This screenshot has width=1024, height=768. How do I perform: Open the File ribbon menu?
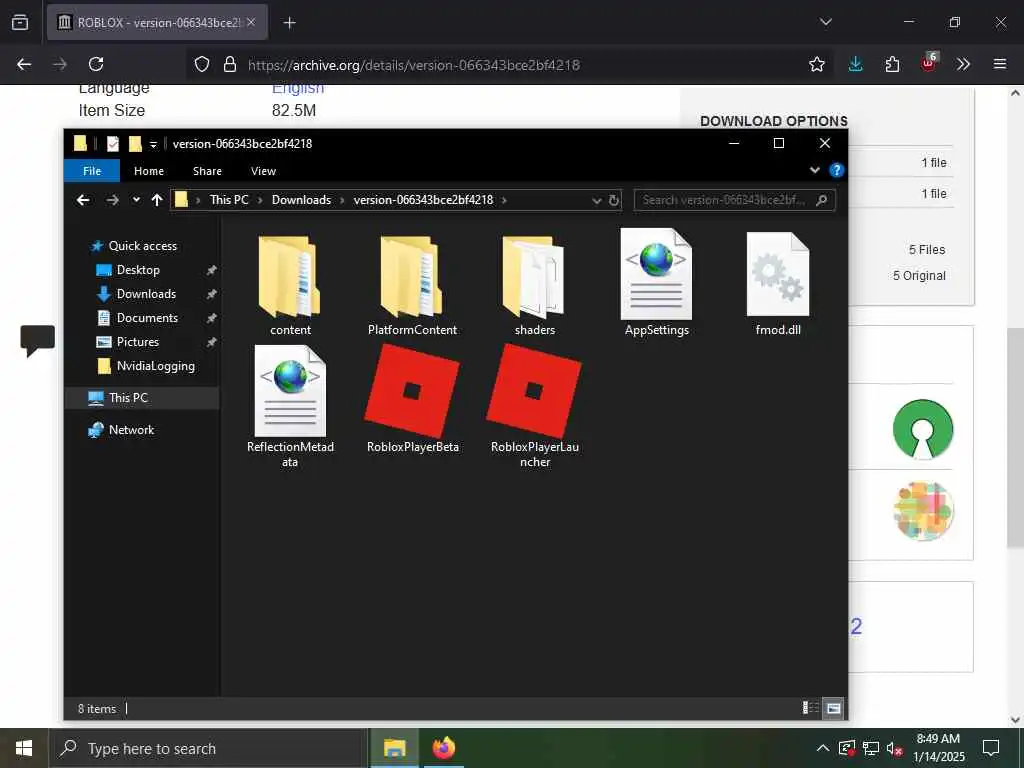click(92, 171)
